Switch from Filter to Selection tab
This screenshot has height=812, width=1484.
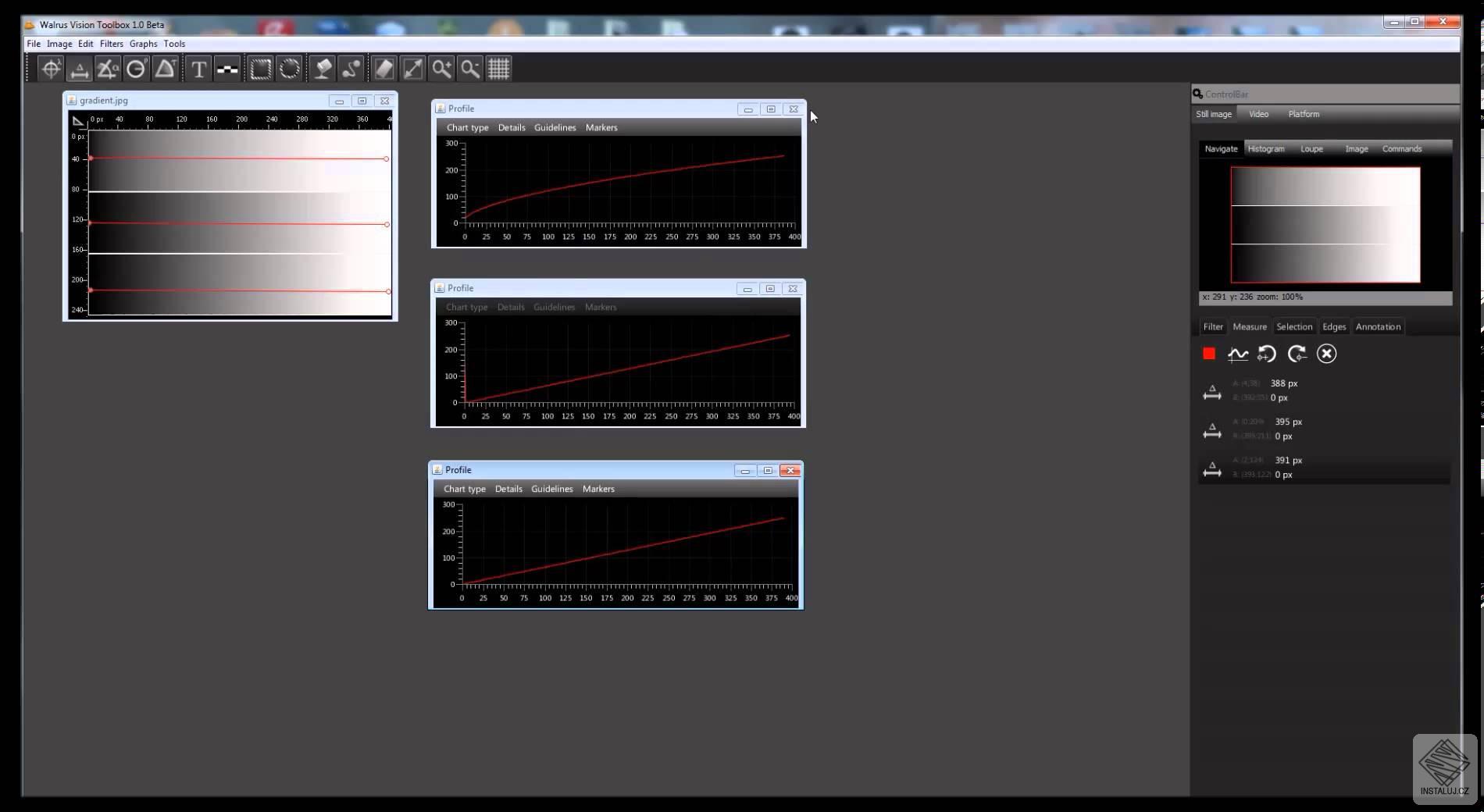(1293, 326)
